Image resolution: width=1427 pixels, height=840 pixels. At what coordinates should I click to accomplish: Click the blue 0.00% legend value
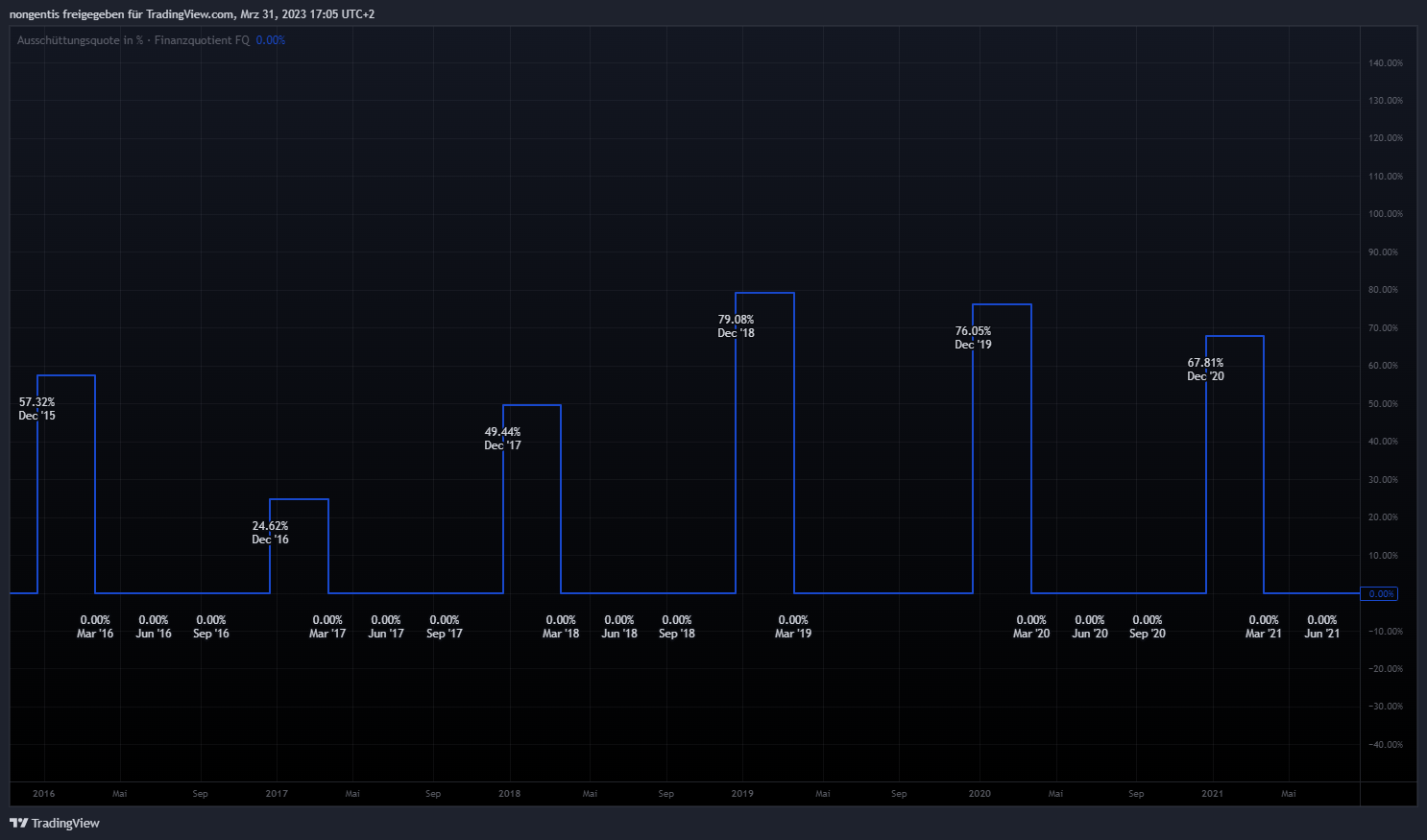(x=271, y=40)
